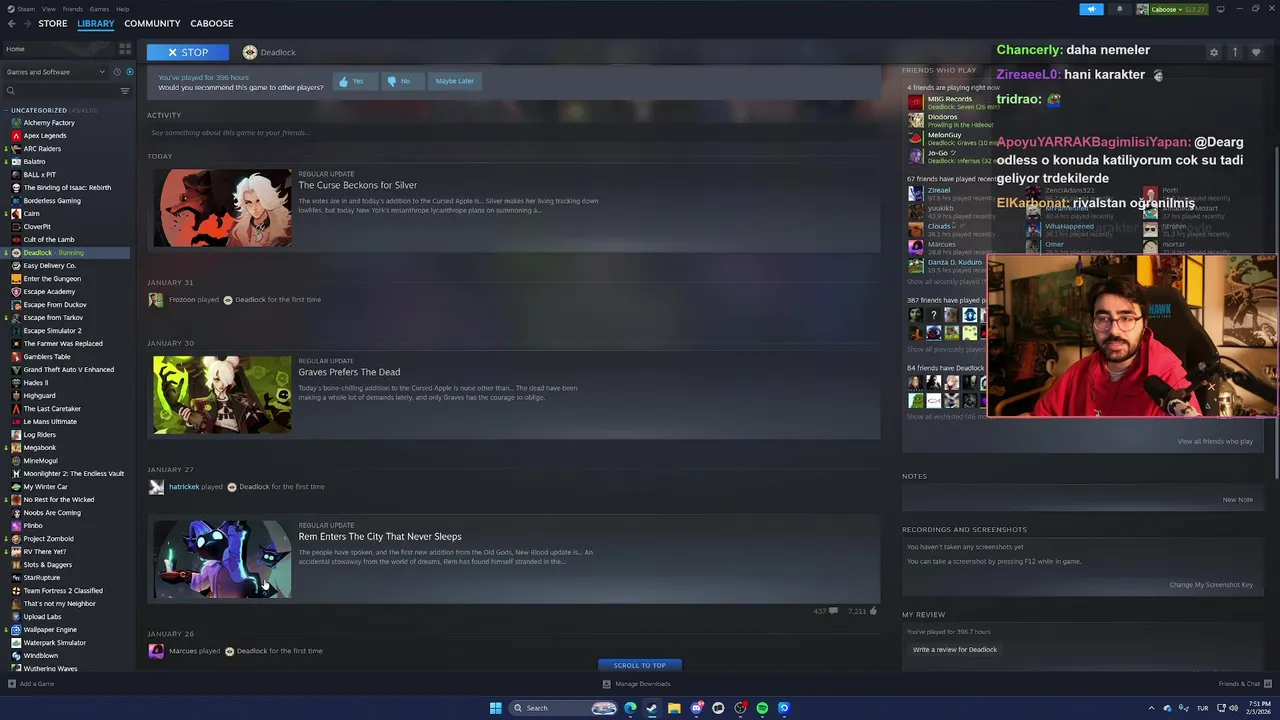Screen dimensions: 1280x720
Task: Open Windows Start menu
Action: click(495, 708)
